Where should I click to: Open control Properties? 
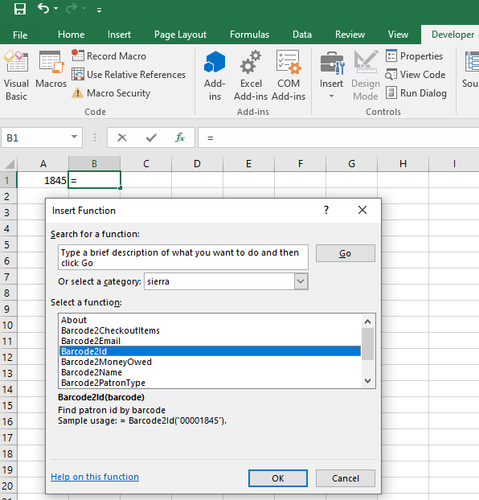[x=414, y=56]
